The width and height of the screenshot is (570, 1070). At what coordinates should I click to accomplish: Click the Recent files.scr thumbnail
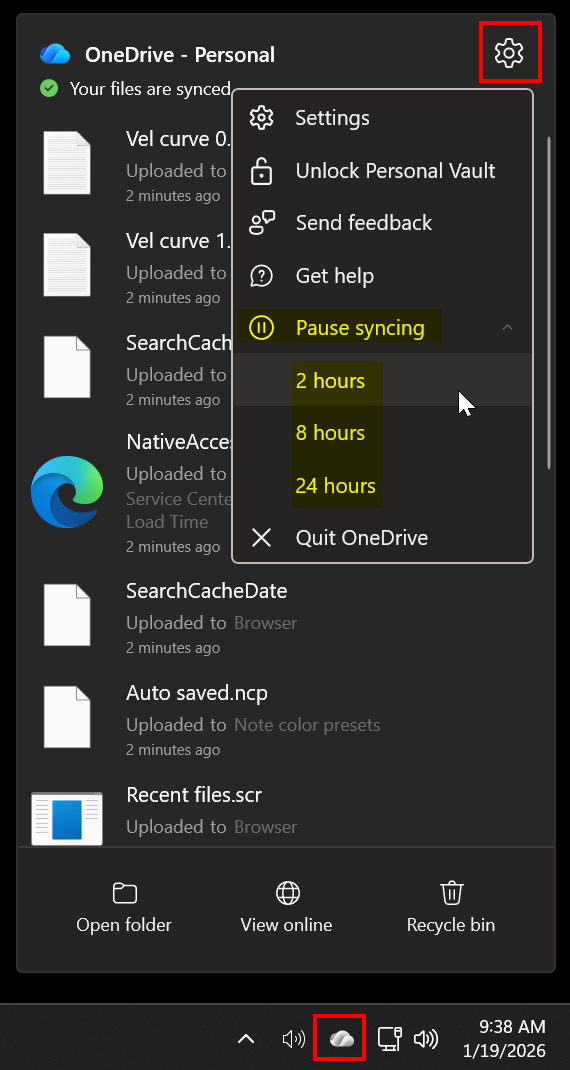(x=67, y=819)
